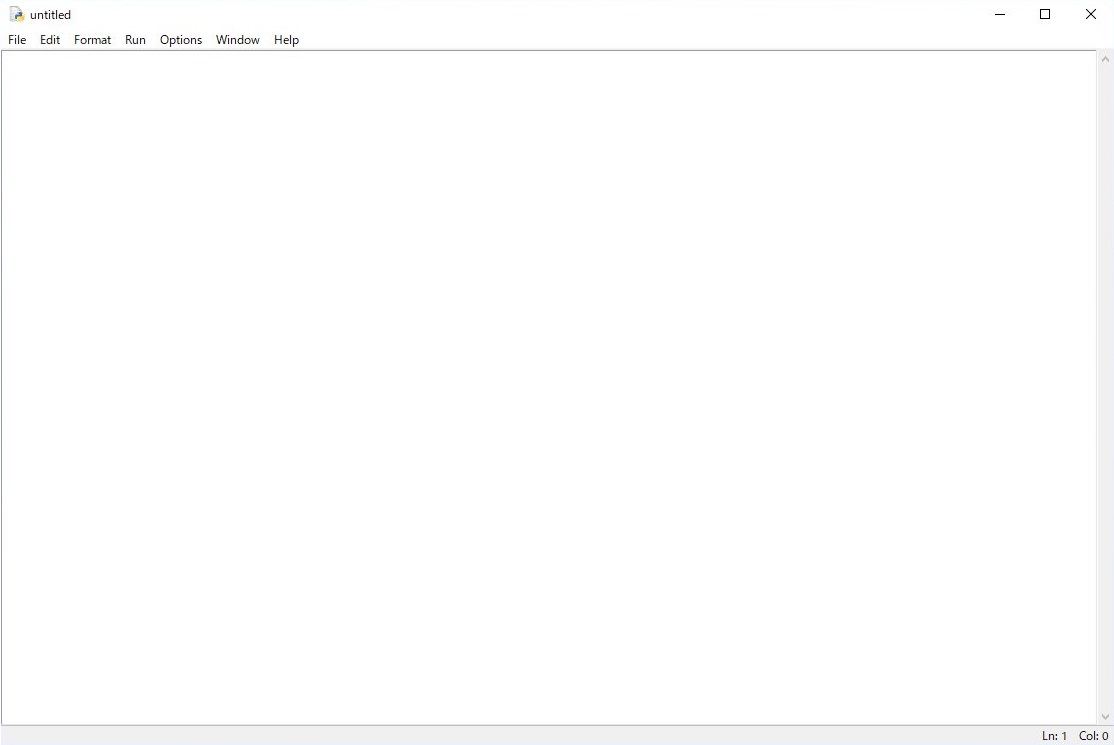Open the File menu
This screenshot has height=745, width=1114.
[17, 40]
